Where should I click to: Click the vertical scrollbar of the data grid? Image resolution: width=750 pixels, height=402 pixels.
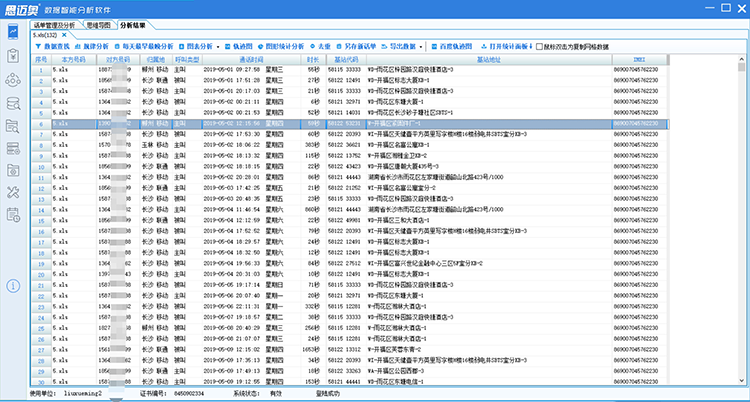click(743, 200)
